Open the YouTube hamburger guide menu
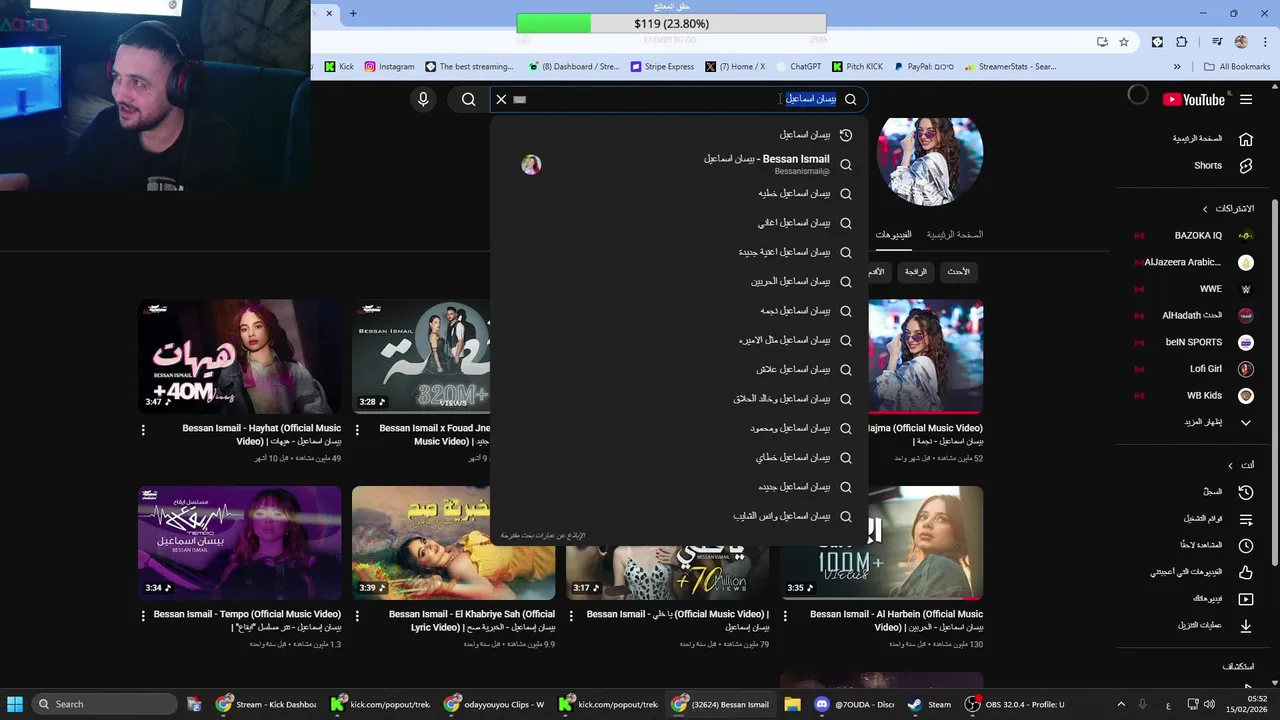The width and height of the screenshot is (1280, 720). coord(1246,99)
